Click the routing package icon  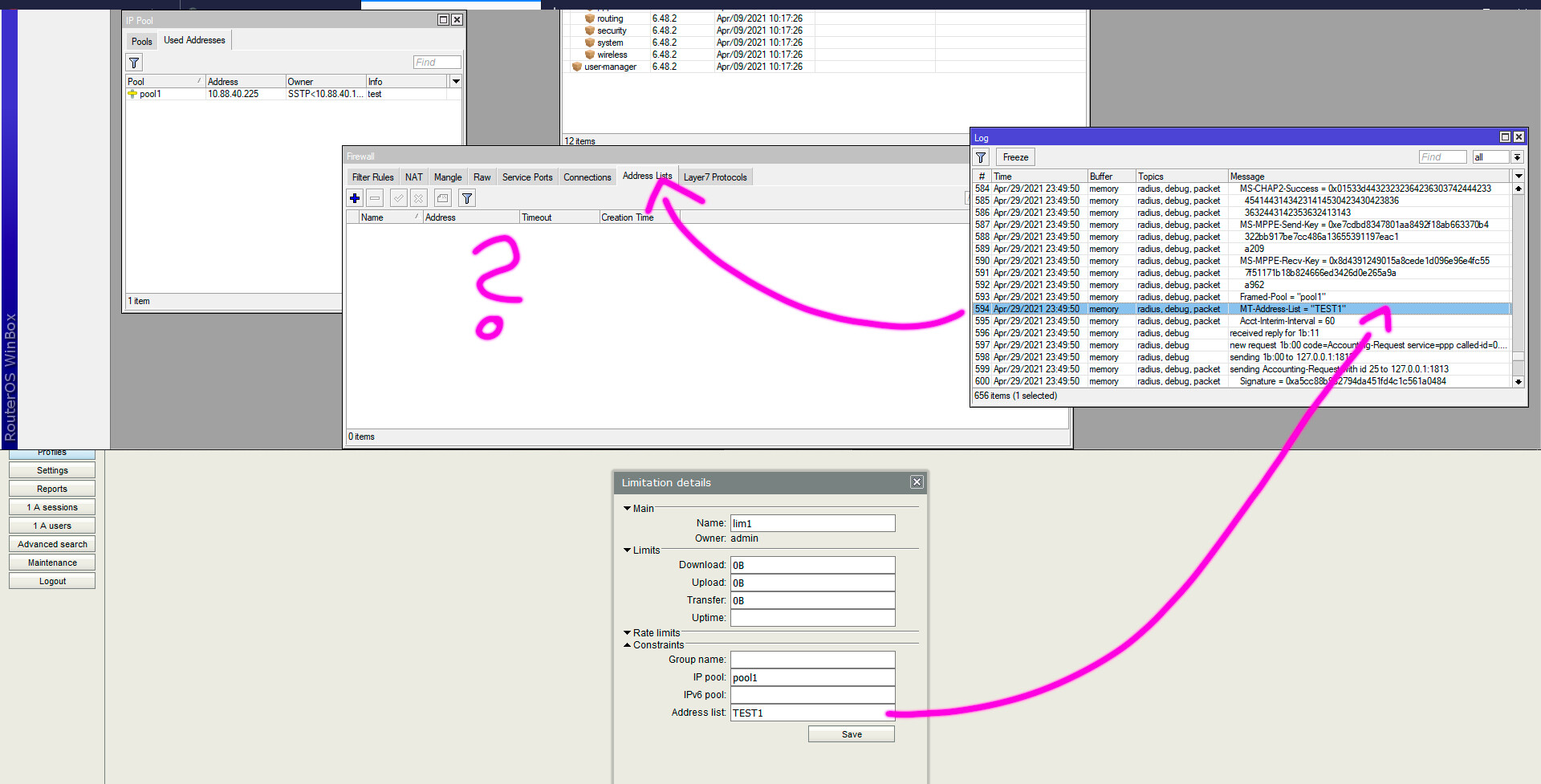(590, 18)
